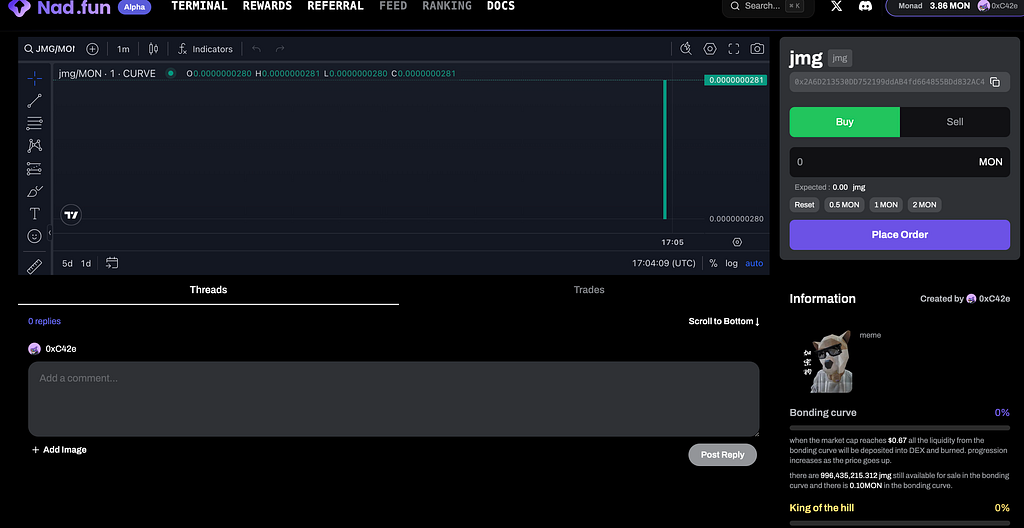Toggle log scale mode

pyautogui.click(x=731, y=263)
